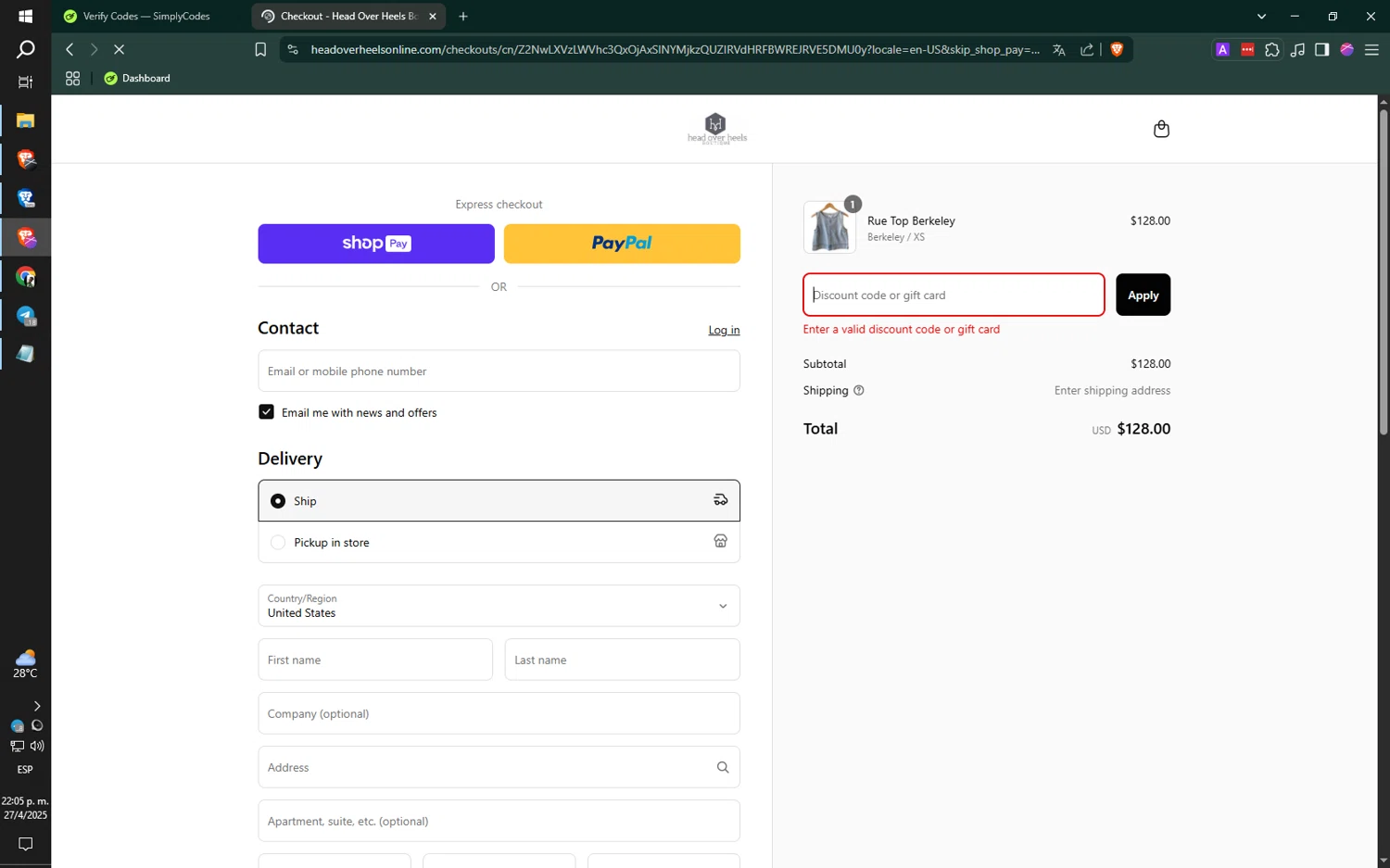The image size is (1390, 868).
Task: Open the Brave Leo gradient icon
Action: point(1346,50)
